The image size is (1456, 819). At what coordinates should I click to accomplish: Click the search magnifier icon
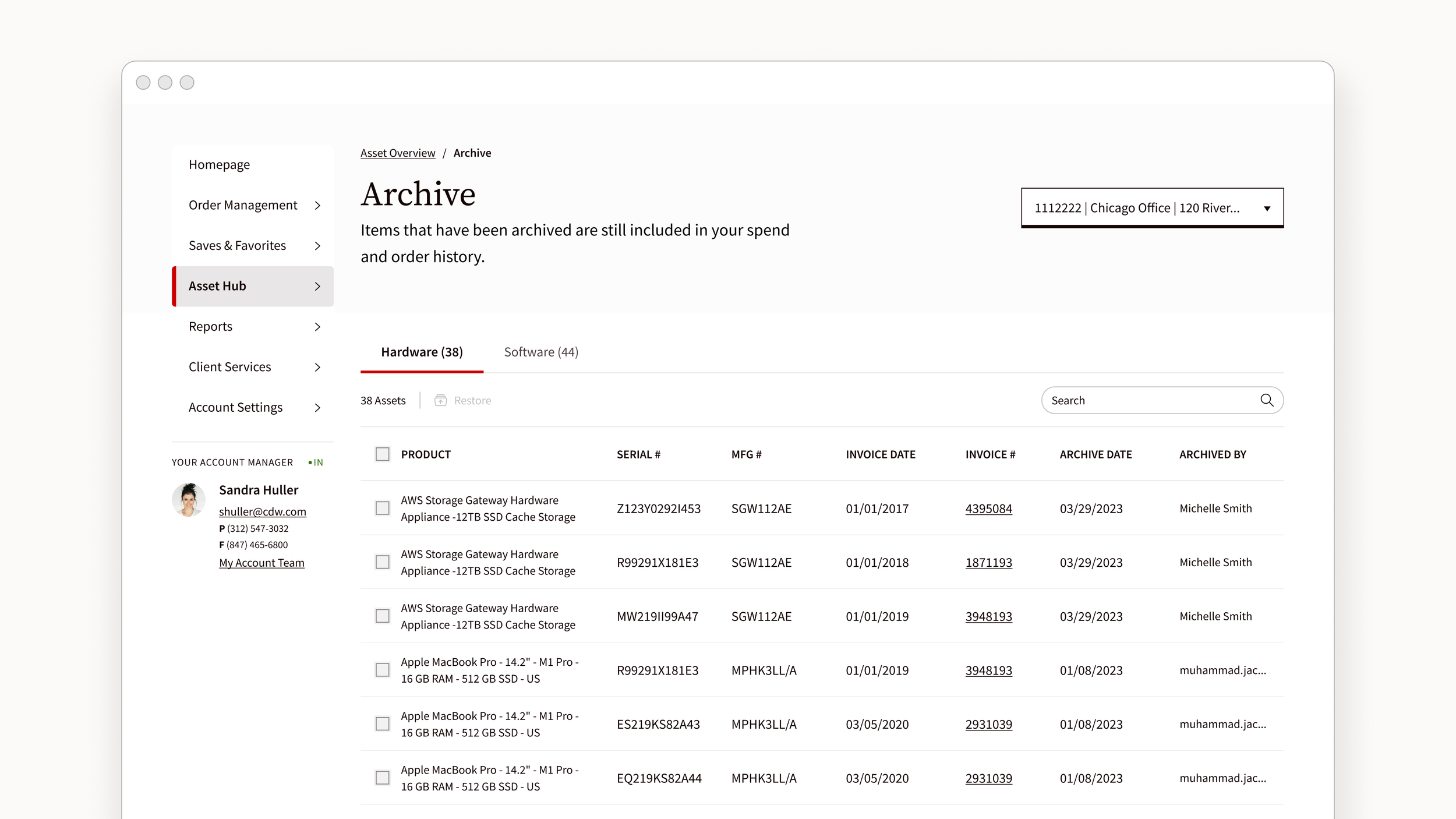[x=1266, y=400]
